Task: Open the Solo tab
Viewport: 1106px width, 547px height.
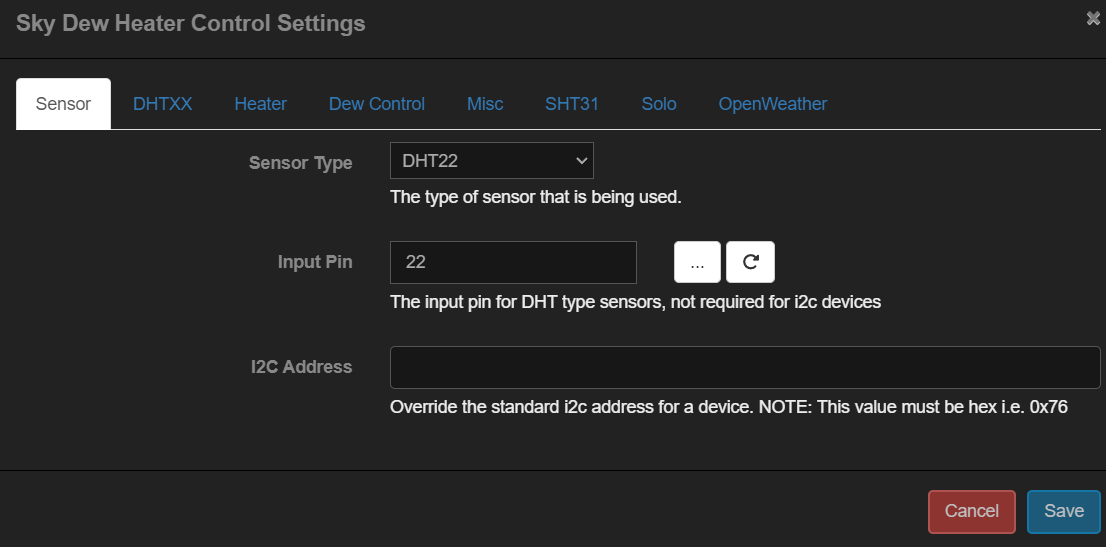Action: 659,104
